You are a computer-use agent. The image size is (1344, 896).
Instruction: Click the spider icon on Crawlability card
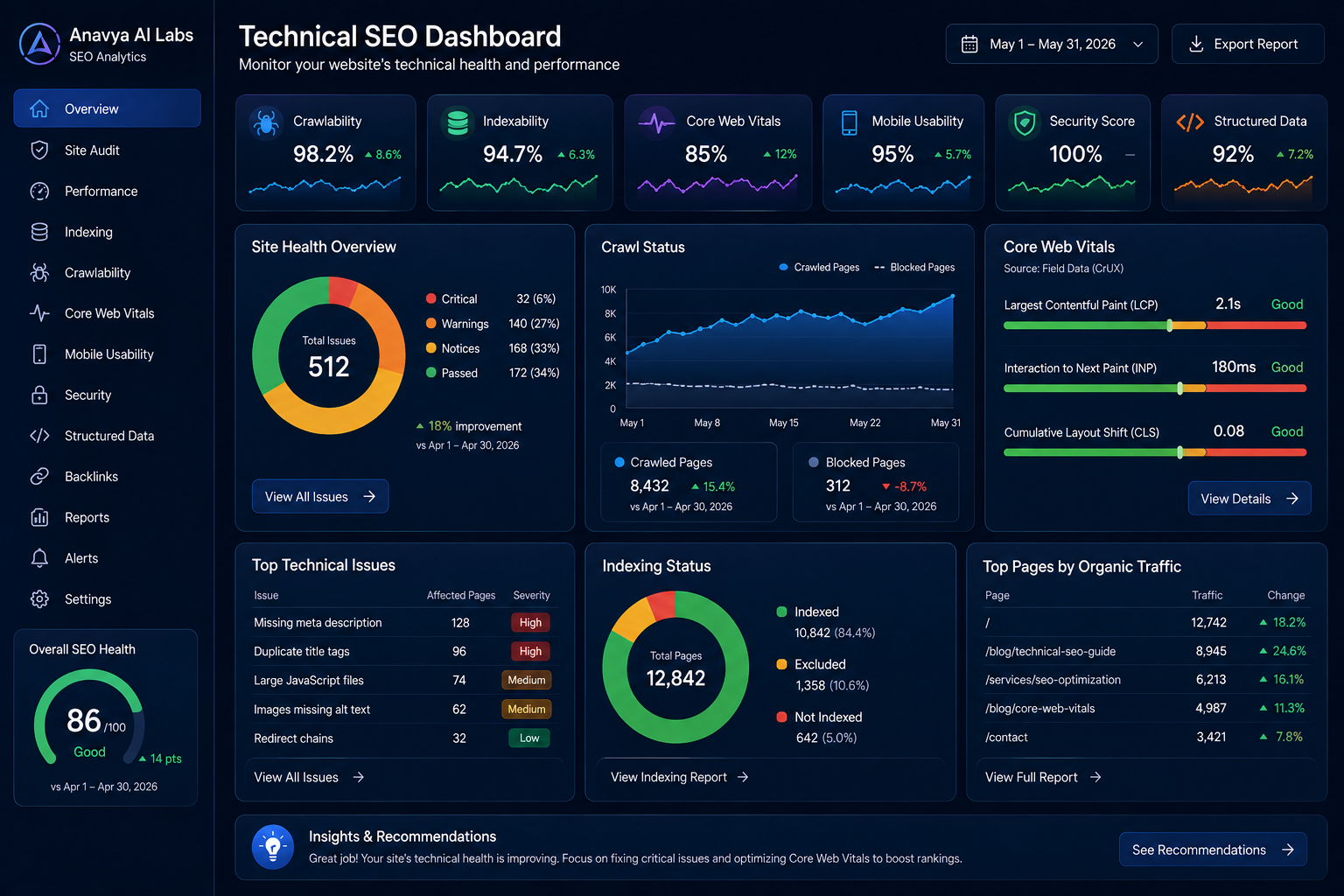click(x=266, y=123)
